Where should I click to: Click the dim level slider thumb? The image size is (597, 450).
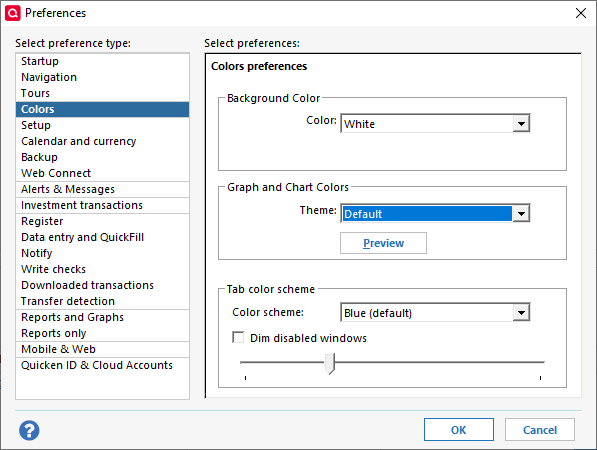click(330, 364)
